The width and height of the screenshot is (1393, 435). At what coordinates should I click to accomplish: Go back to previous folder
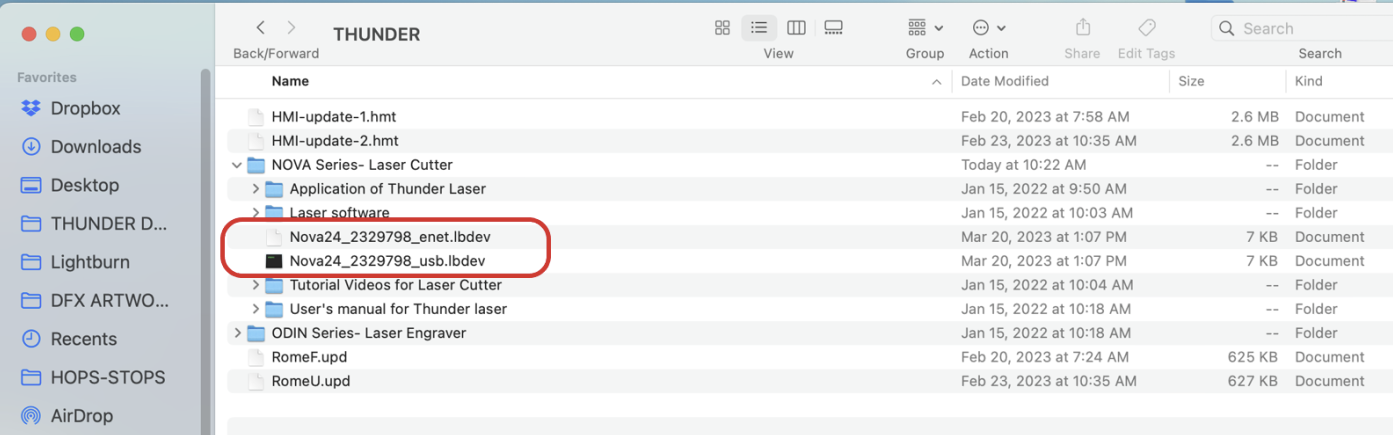261,28
